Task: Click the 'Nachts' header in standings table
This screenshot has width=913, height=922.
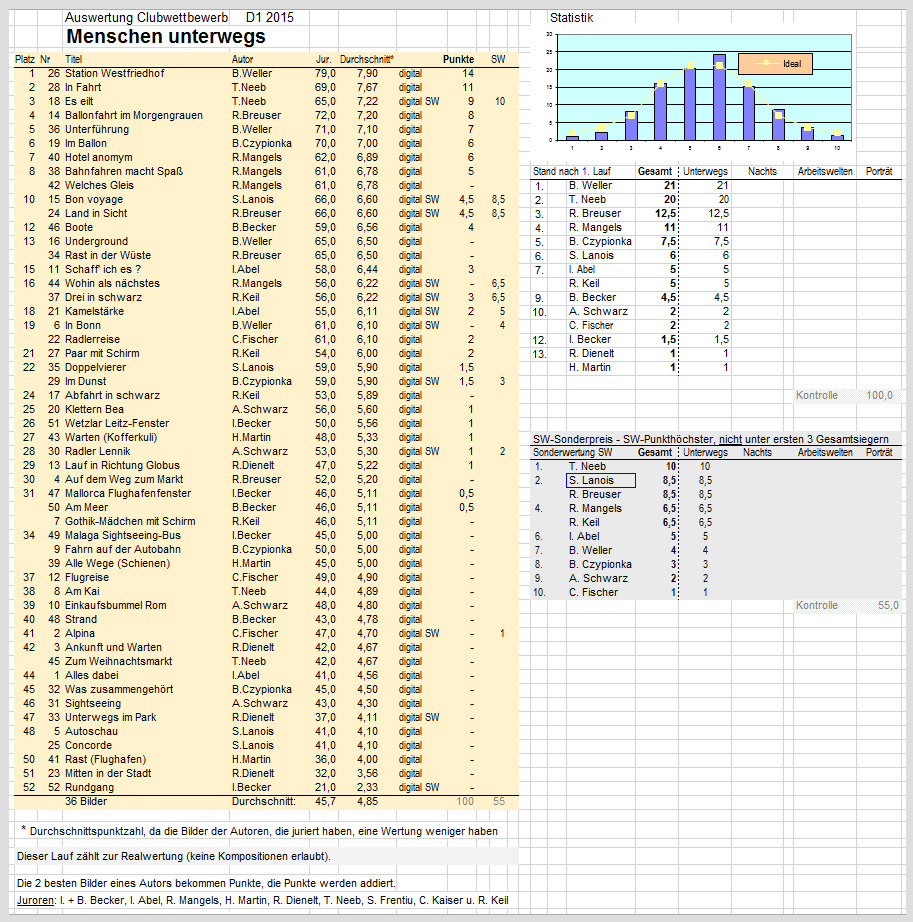Action: point(762,172)
